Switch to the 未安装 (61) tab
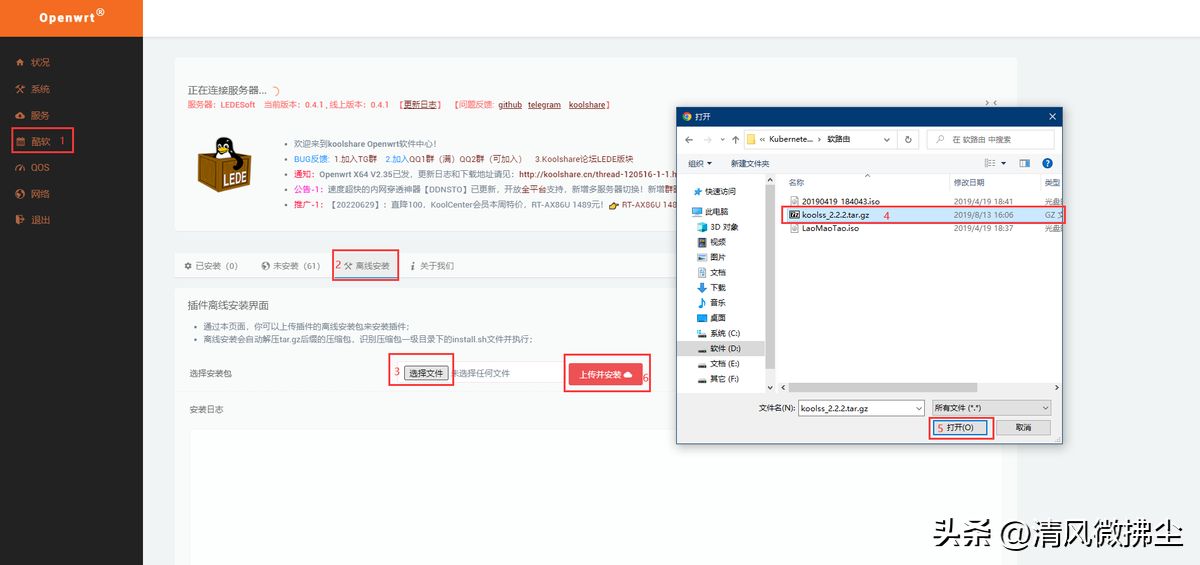This screenshot has height=565, width=1200. click(x=291, y=266)
